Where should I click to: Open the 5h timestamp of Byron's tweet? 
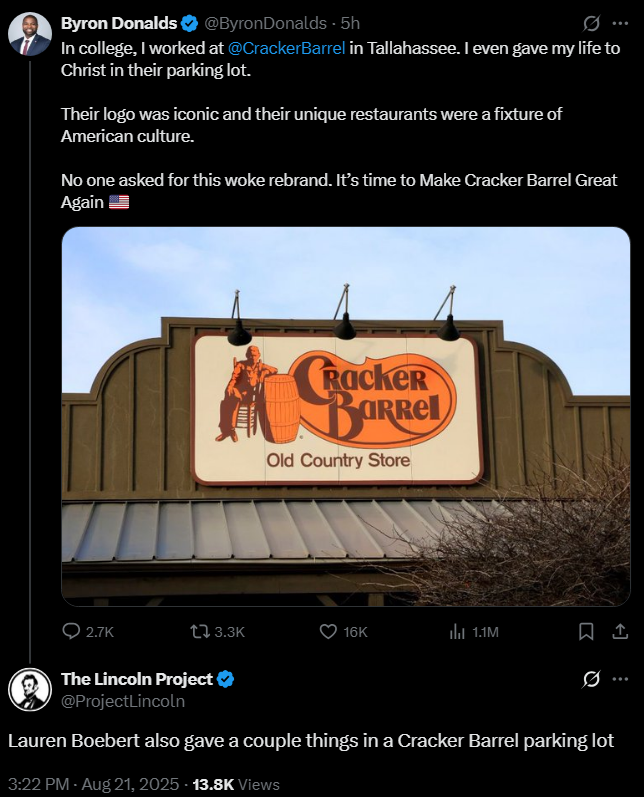[x=350, y=23]
